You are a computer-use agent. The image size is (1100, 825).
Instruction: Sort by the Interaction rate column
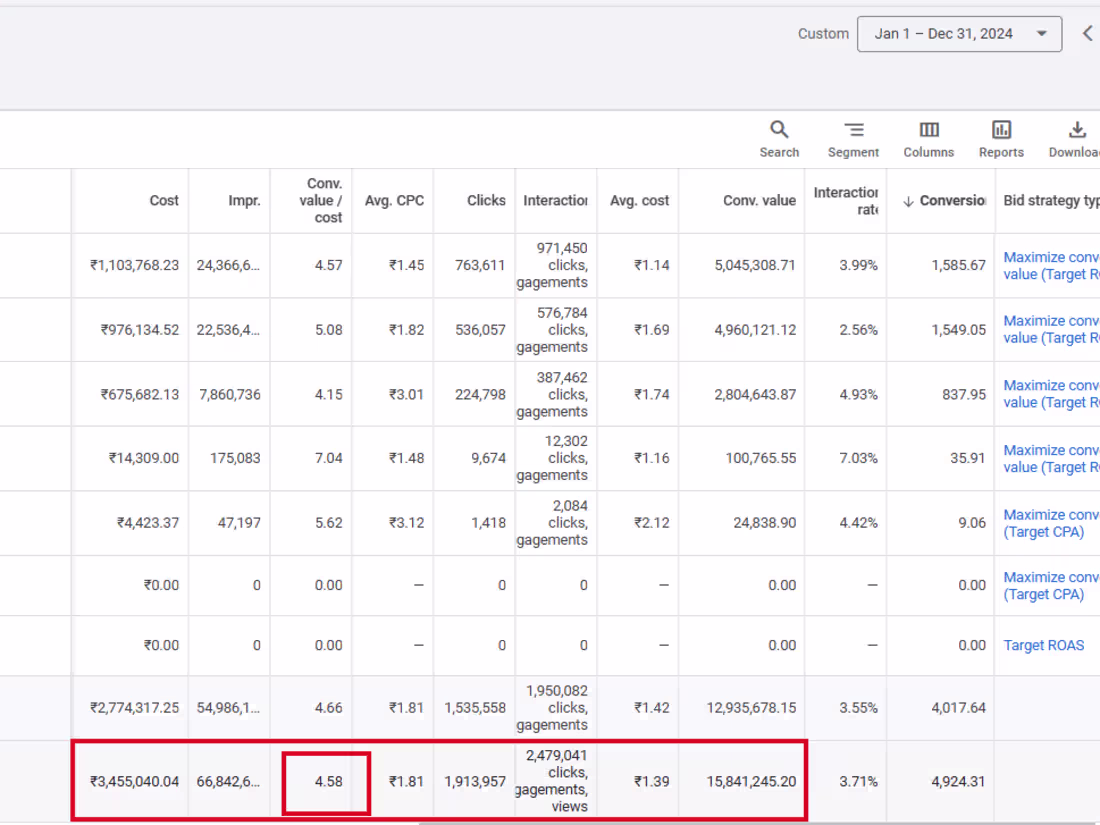[845, 200]
